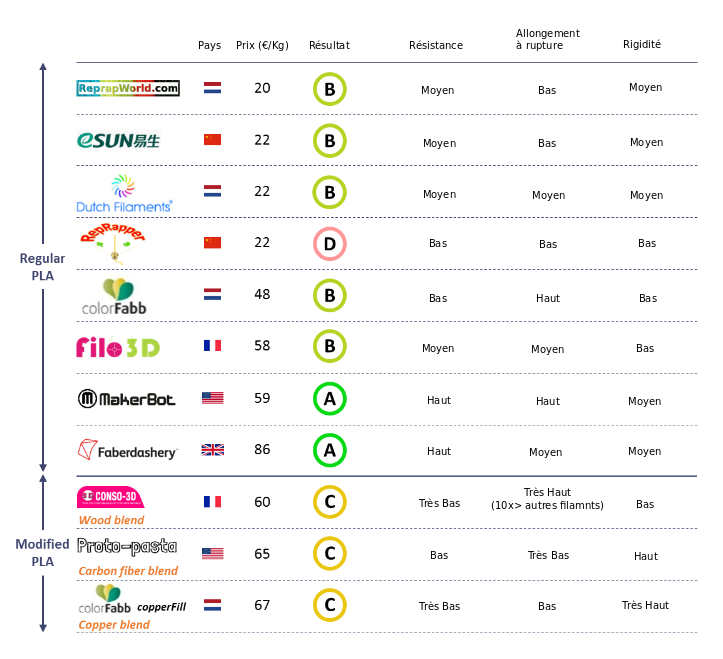
Task: Click the Dutch Filaments logo
Action: coord(124,193)
